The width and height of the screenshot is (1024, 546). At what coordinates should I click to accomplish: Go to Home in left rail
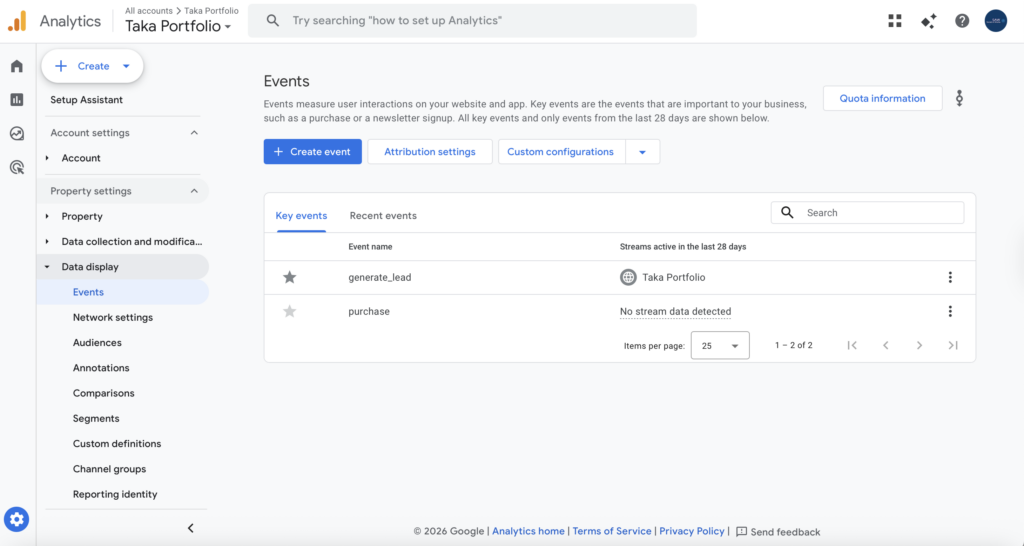(17, 66)
